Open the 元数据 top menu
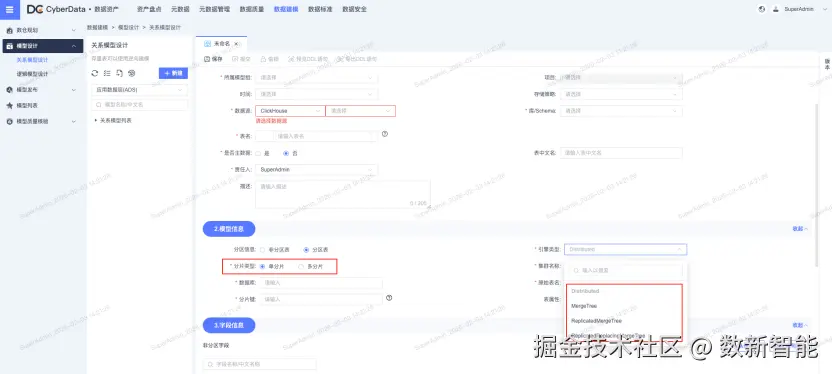 pos(180,9)
